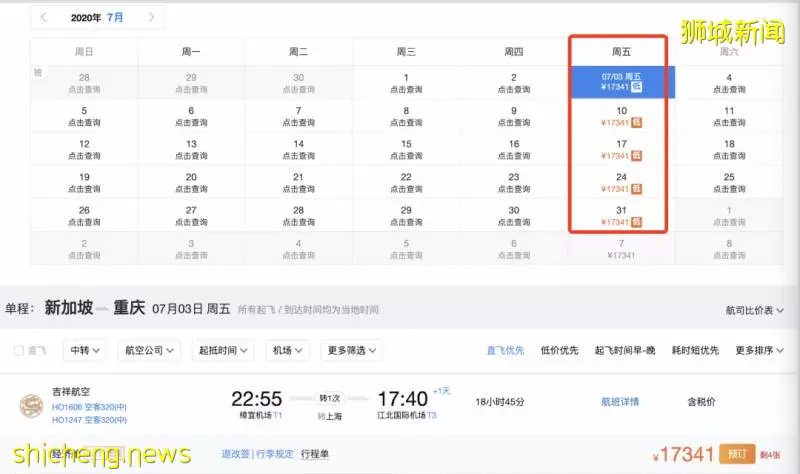The image size is (800, 474).
Task: Click the low-price badge on July 24
Action: tap(636, 189)
